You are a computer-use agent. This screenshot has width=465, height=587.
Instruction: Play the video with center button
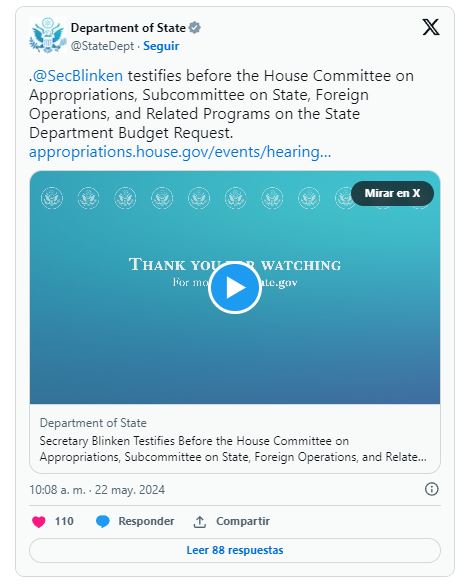click(x=234, y=288)
